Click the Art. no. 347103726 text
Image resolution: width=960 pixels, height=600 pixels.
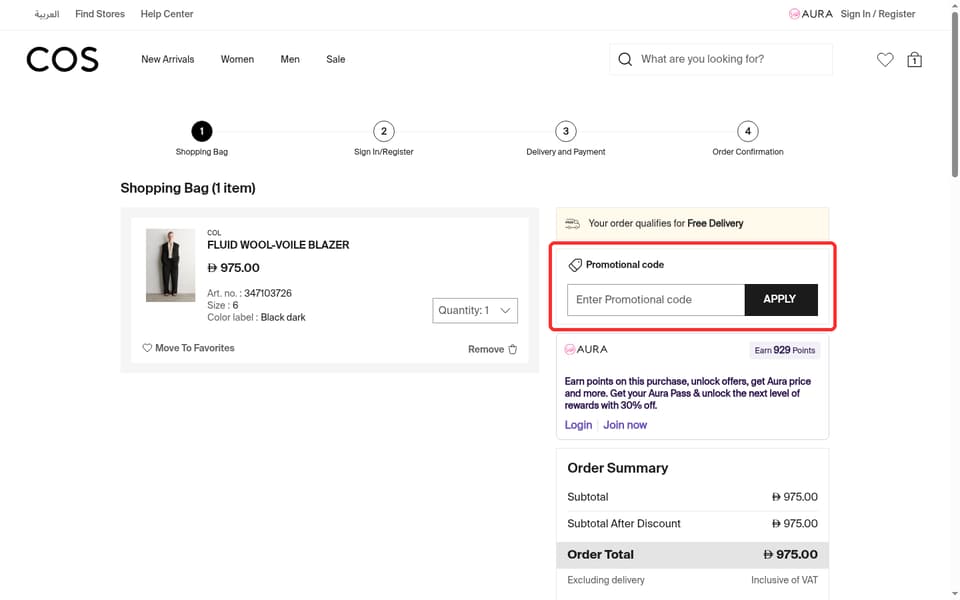click(x=249, y=293)
